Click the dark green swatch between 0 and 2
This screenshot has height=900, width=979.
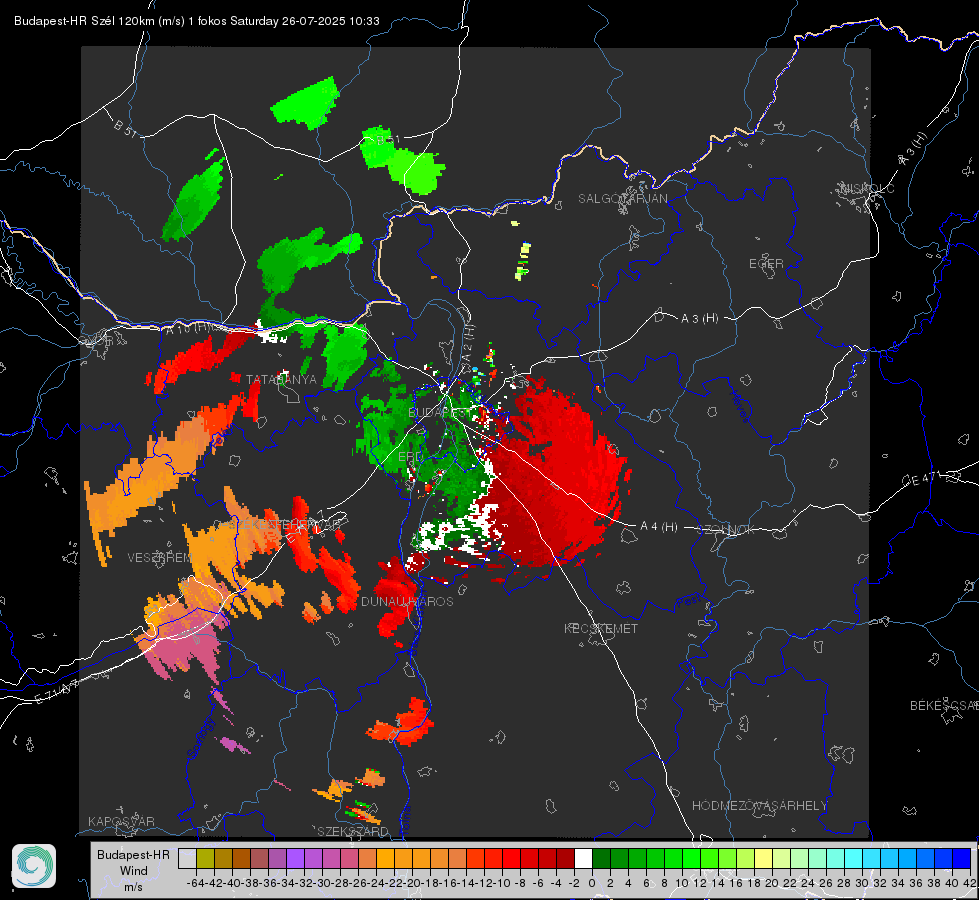click(x=601, y=858)
